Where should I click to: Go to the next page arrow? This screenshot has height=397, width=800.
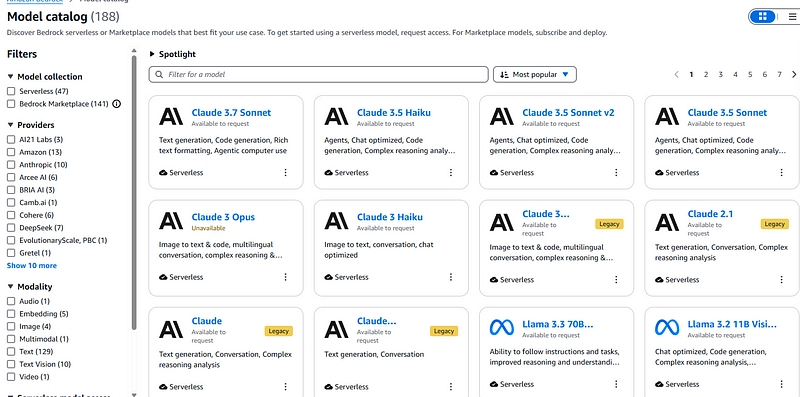click(794, 75)
